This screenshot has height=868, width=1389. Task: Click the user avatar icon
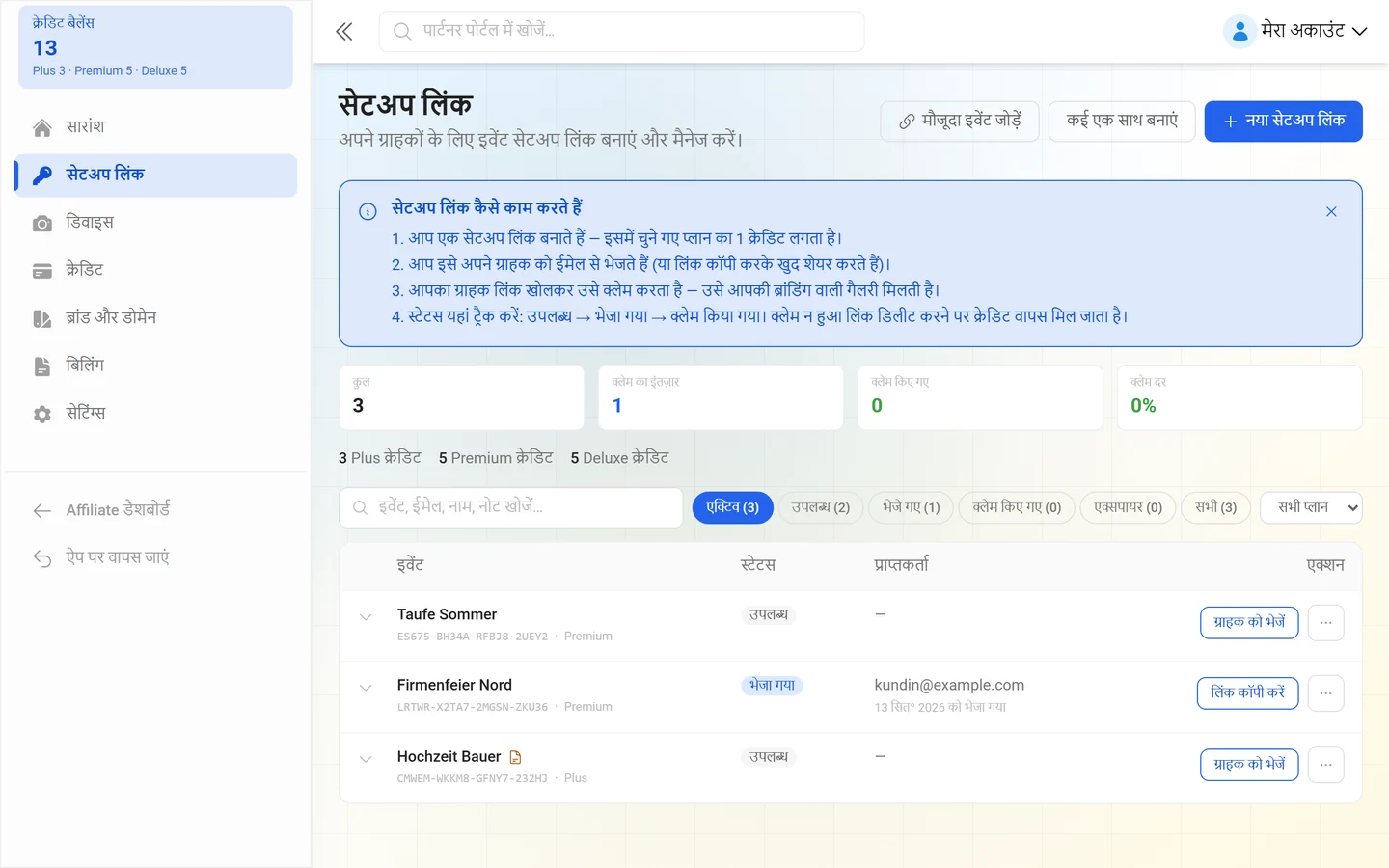click(1239, 31)
